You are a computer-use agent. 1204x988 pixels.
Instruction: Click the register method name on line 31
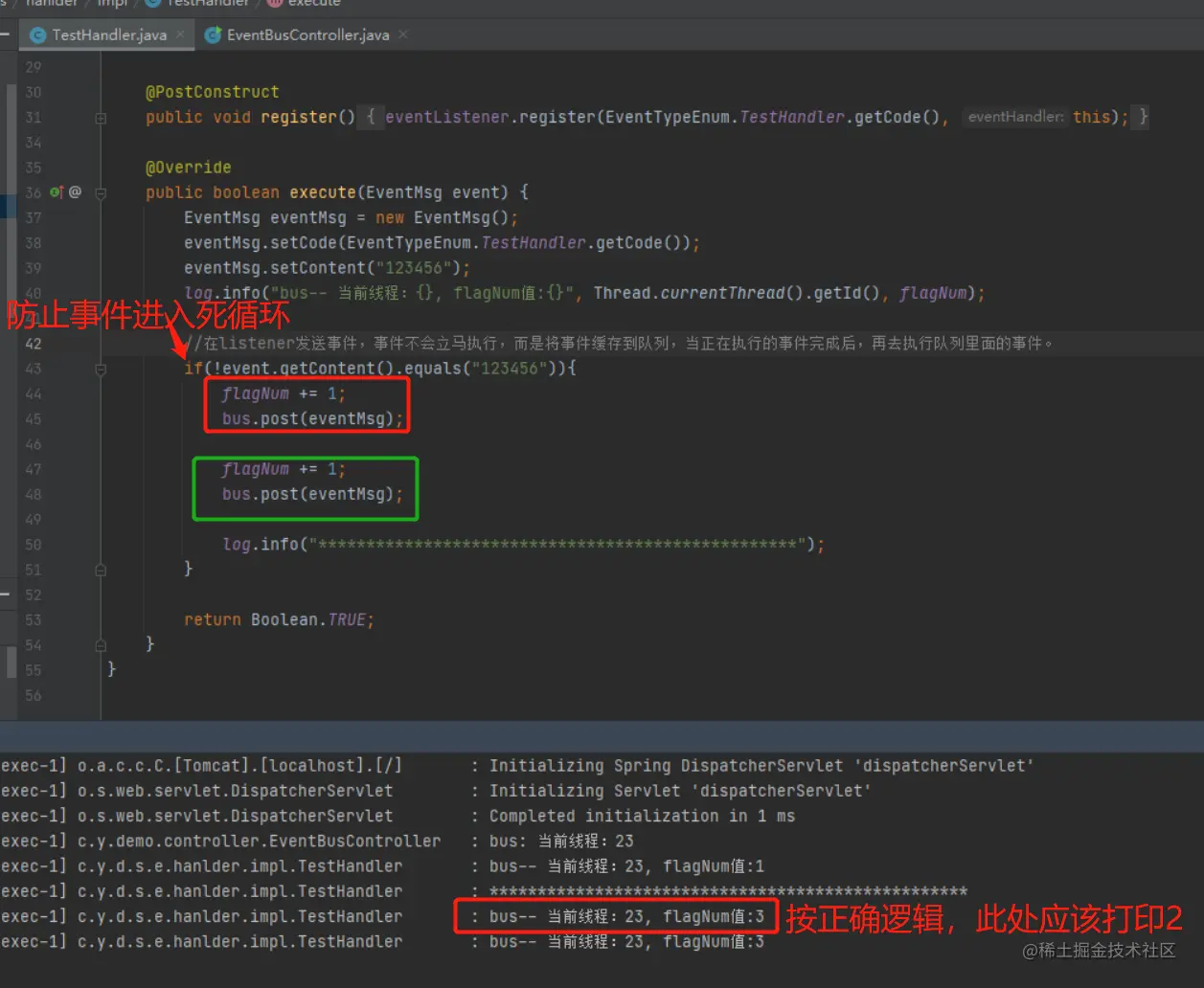(x=299, y=117)
